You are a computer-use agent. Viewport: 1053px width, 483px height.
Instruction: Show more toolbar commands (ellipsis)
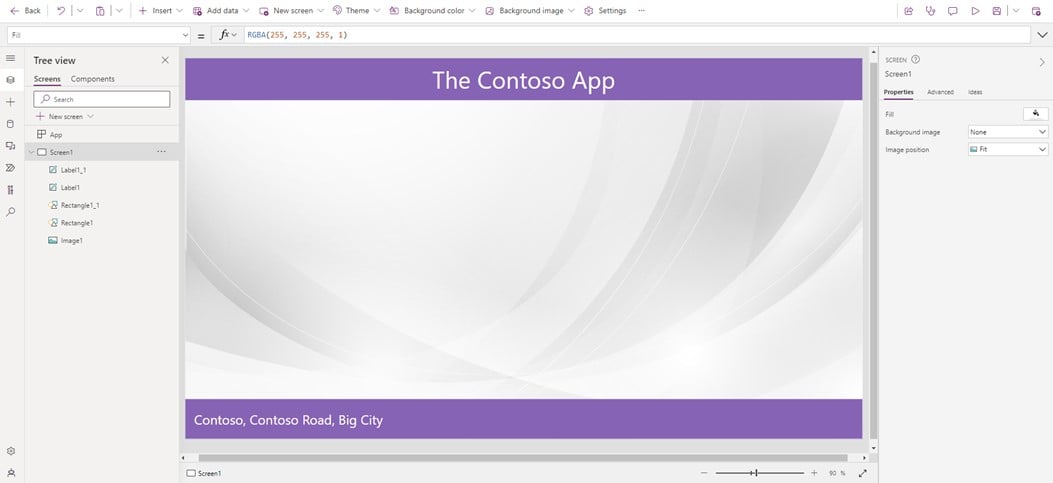click(x=641, y=11)
